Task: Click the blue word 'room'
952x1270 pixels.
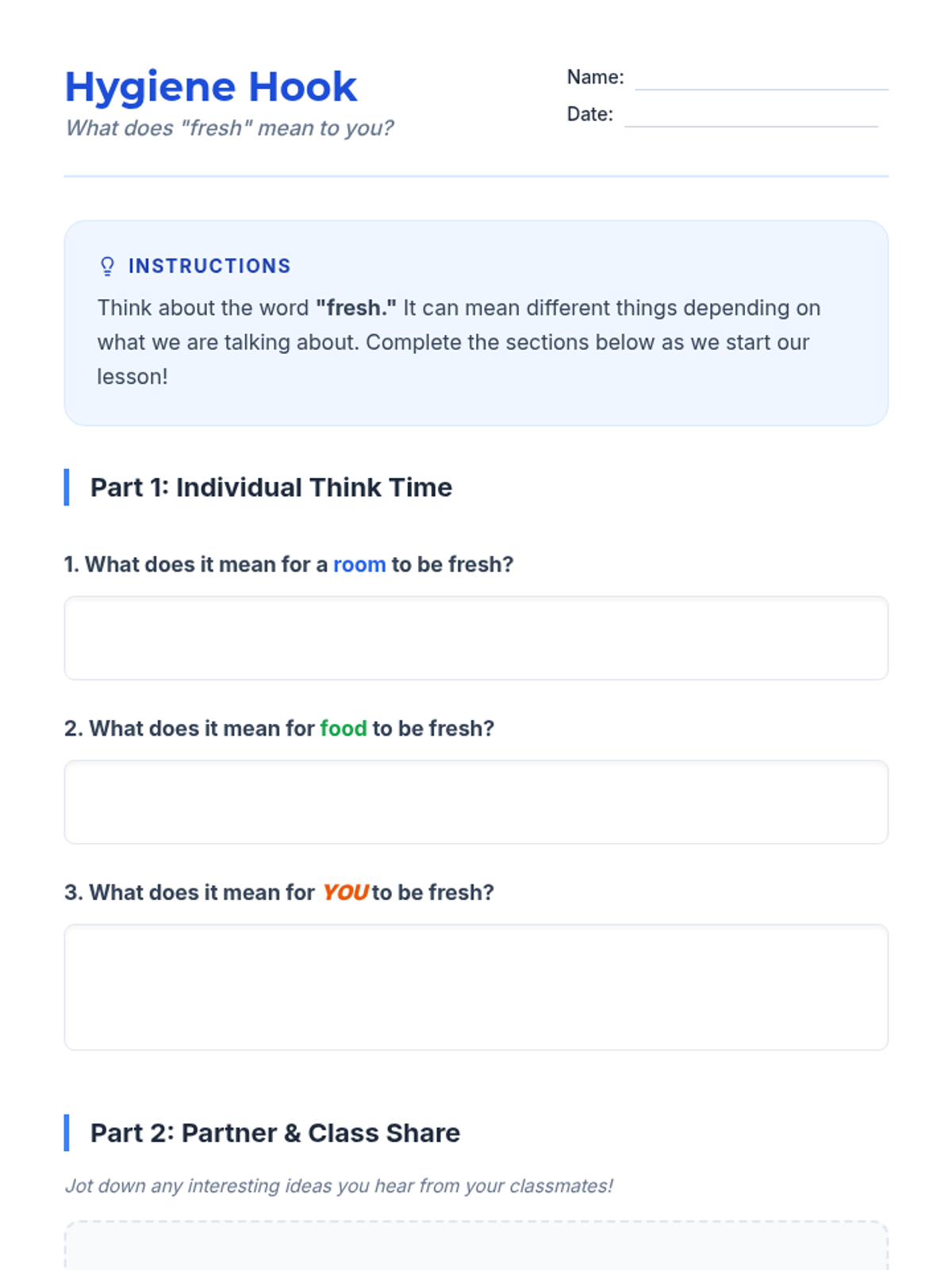Action: 359,564
